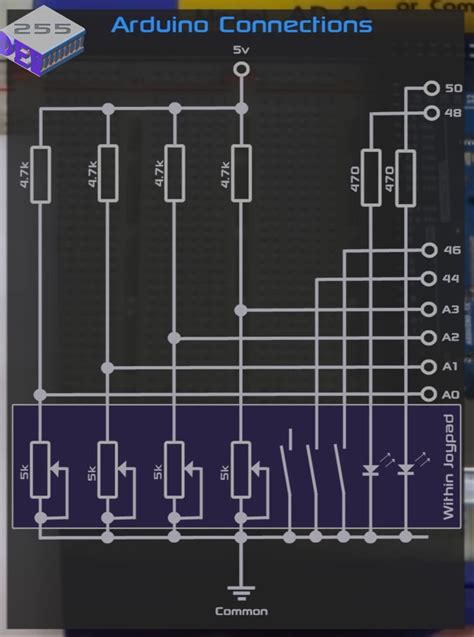474x637 pixels.
Task: Open the 255 DEI cube logo
Action: coord(42,41)
